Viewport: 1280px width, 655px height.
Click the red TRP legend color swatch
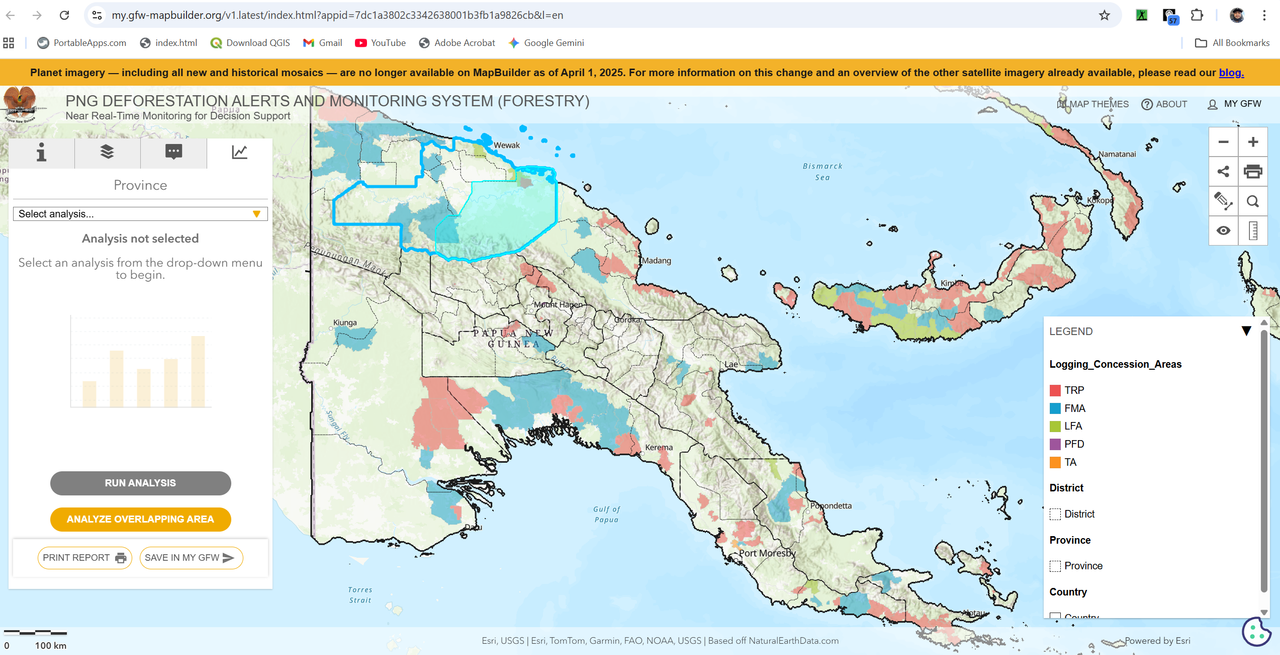[x=1055, y=390]
